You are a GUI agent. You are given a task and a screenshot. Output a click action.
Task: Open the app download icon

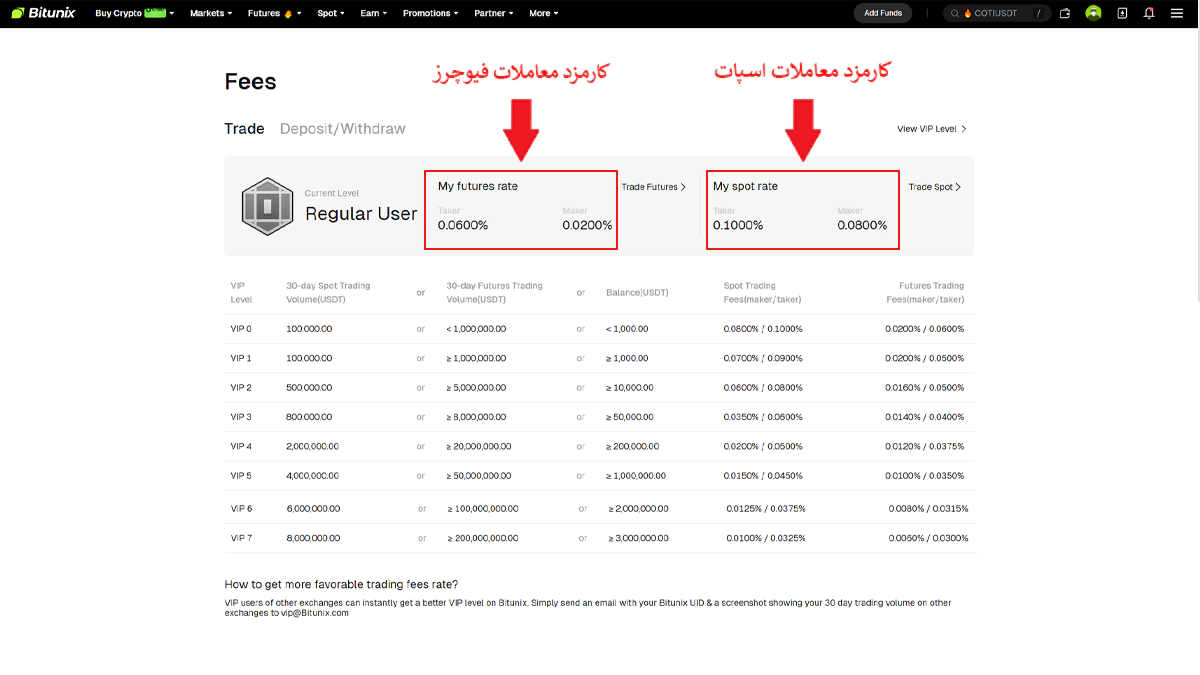point(1121,13)
